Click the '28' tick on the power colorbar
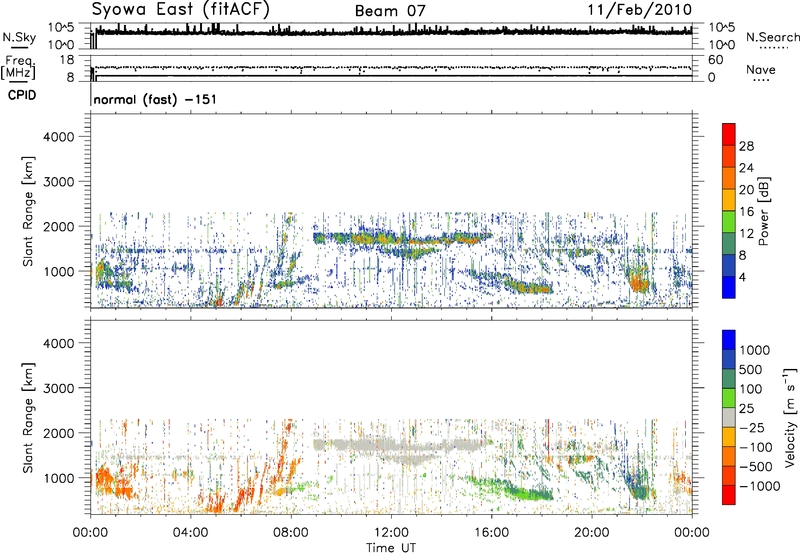Screen dimensions: 800x554 tap(746, 146)
